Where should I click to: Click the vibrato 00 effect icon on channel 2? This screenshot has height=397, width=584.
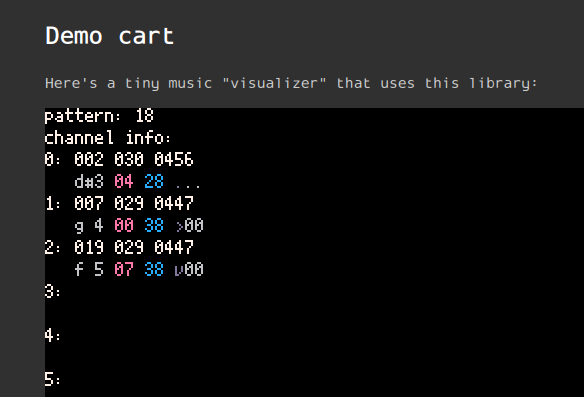click(189, 270)
